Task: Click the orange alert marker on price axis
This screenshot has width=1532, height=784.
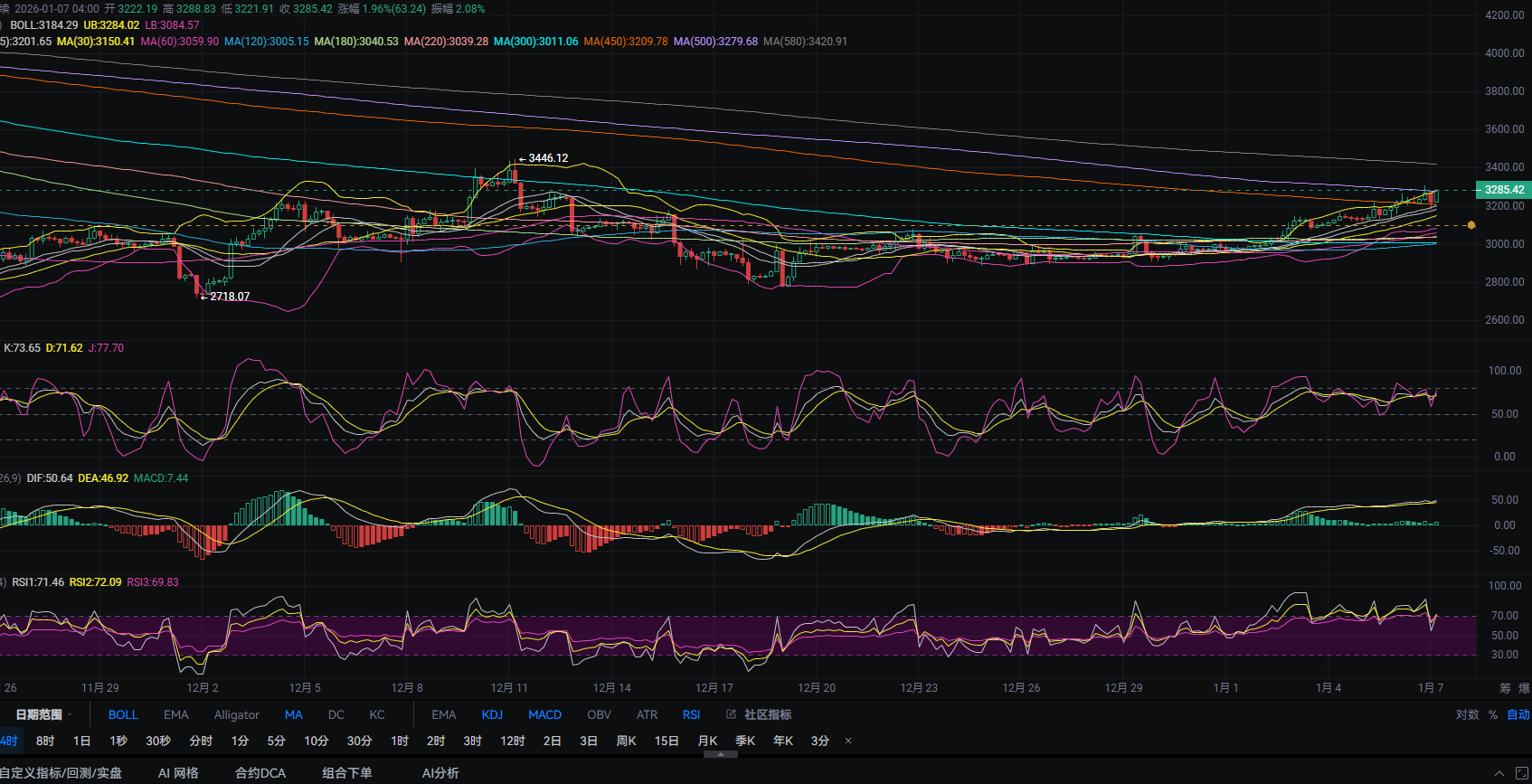Action: pos(1471,225)
